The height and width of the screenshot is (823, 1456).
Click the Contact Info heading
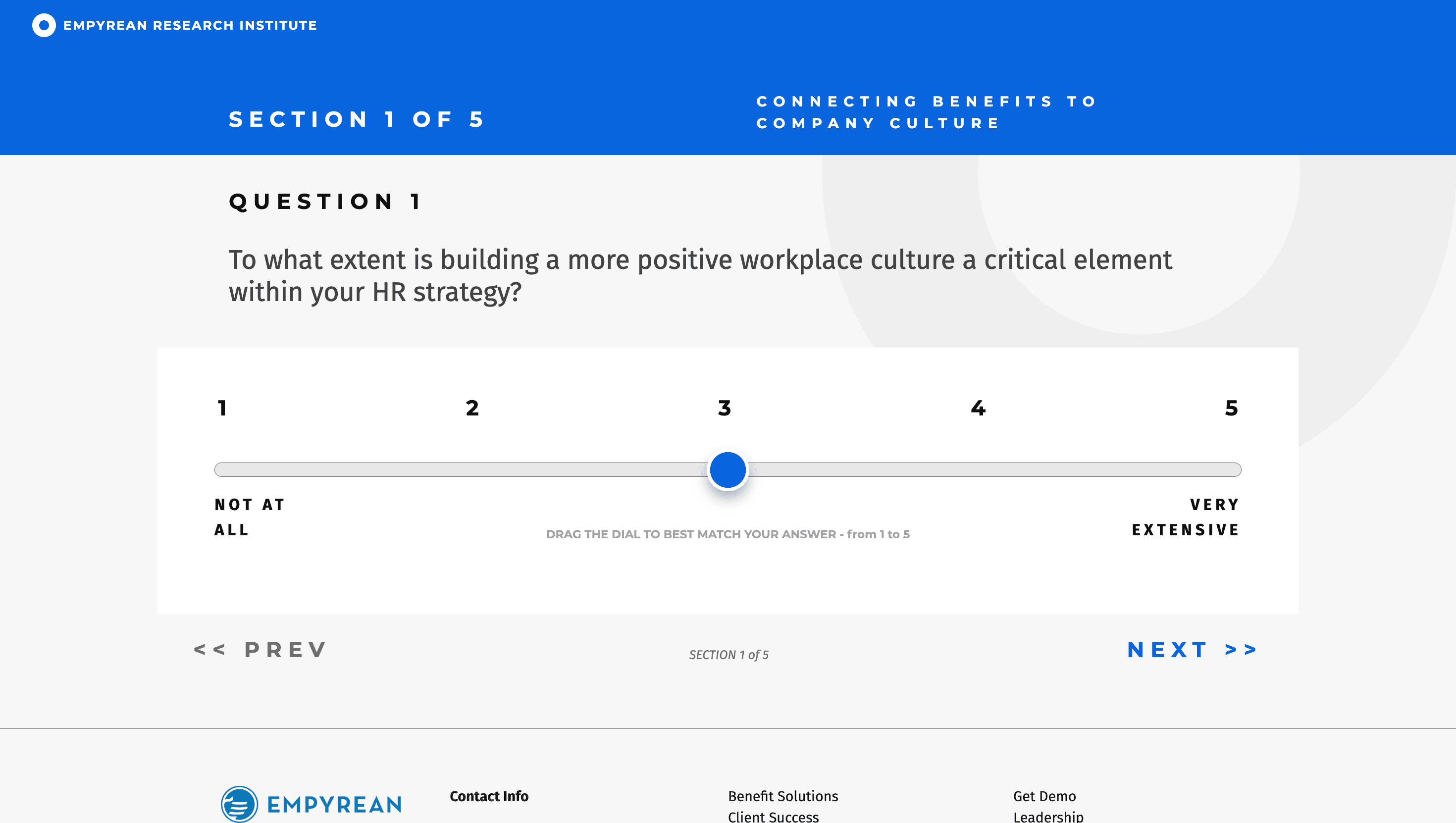click(489, 796)
